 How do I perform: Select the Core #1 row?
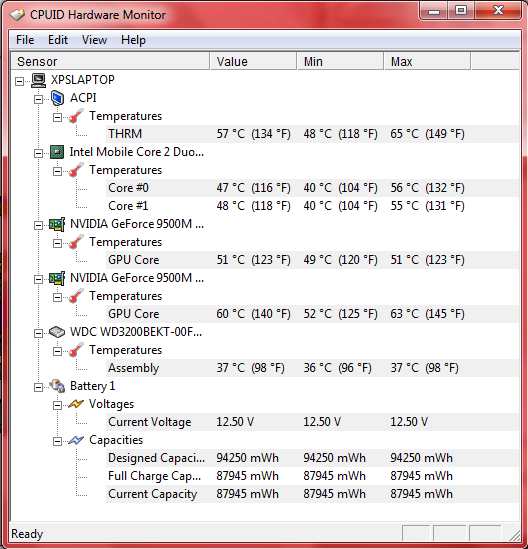[312, 206]
